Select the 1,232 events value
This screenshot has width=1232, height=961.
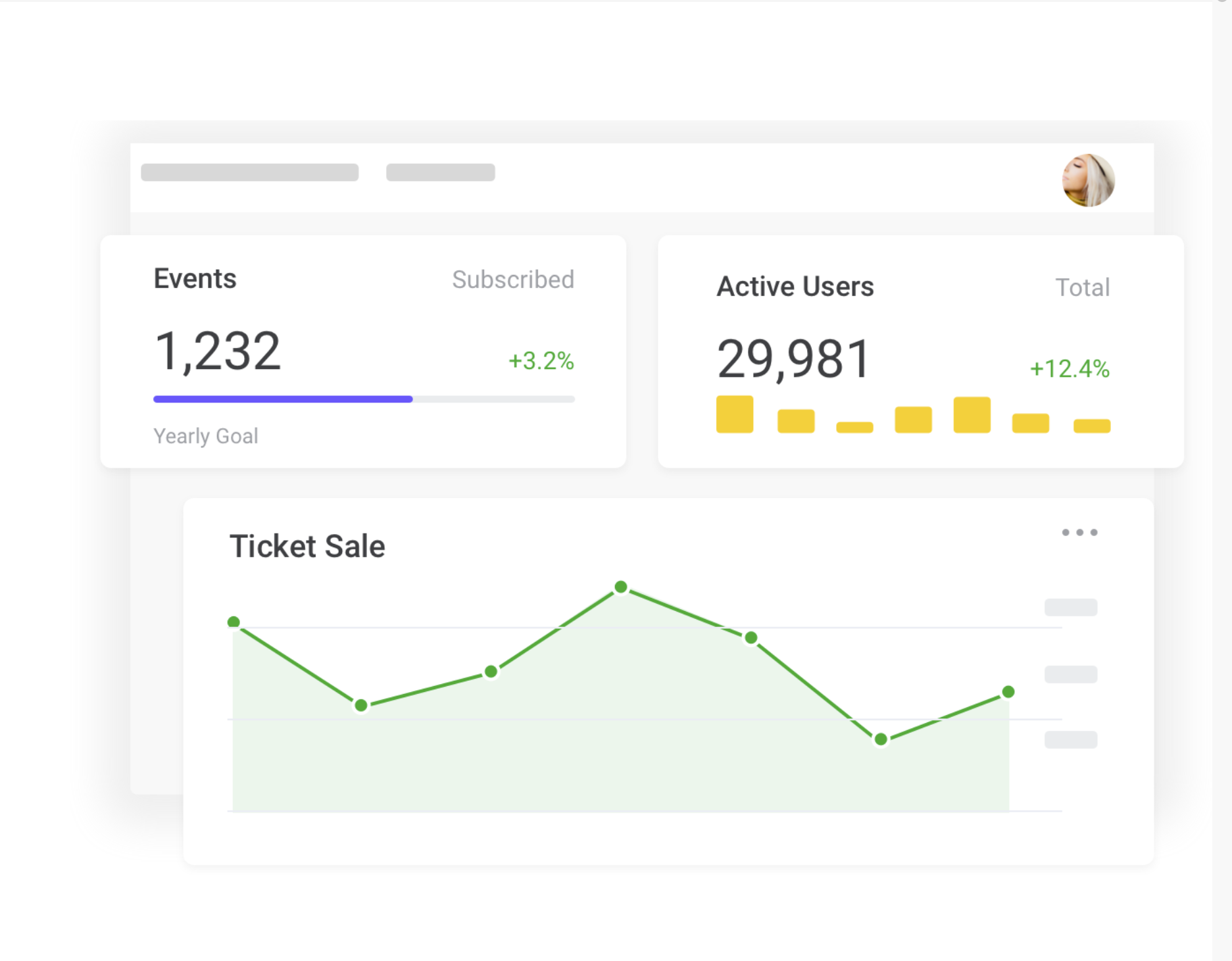tap(217, 351)
